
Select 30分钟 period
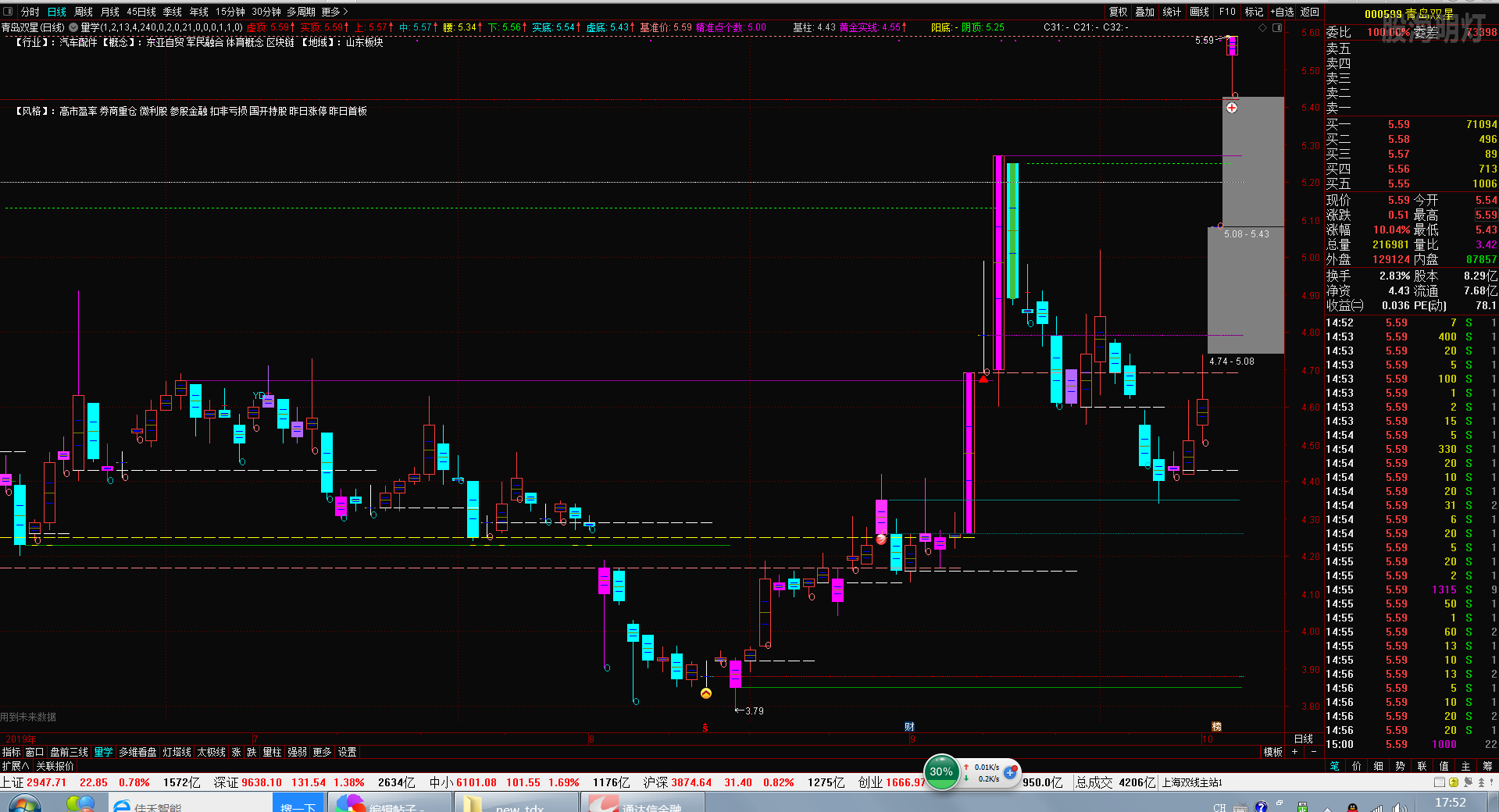coord(266,12)
